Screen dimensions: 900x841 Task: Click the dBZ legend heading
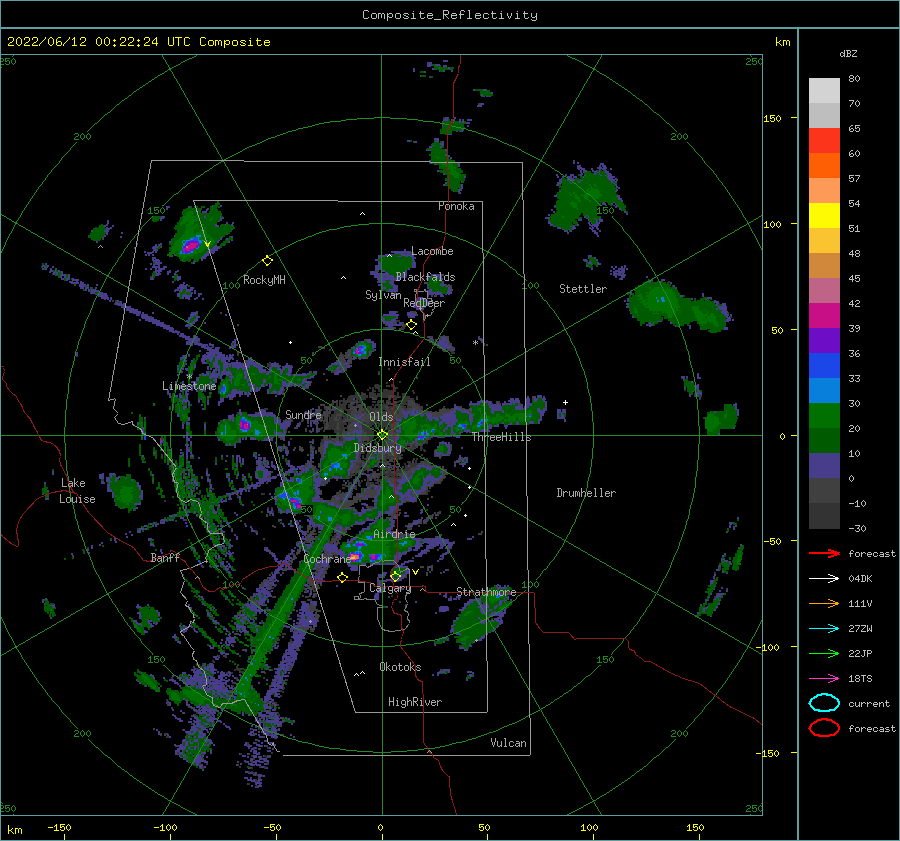pos(848,53)
